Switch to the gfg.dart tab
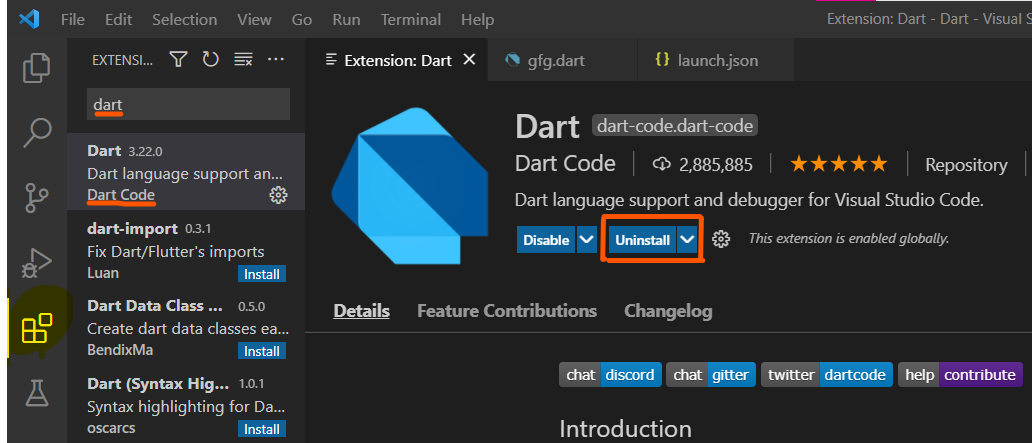1032x443 pixels. 563,61
